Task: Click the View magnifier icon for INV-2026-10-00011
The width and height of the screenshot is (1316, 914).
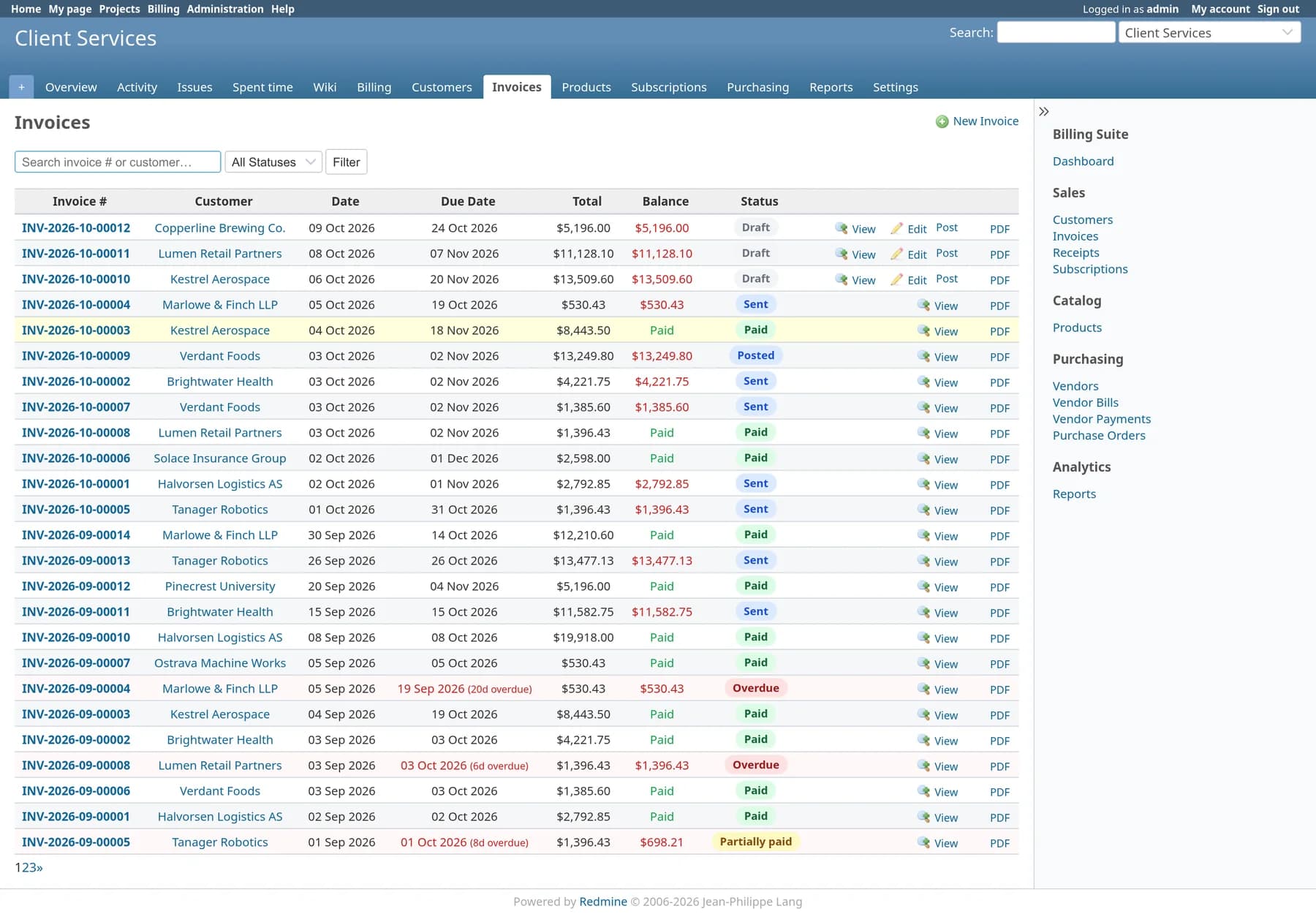Action: 842,254
